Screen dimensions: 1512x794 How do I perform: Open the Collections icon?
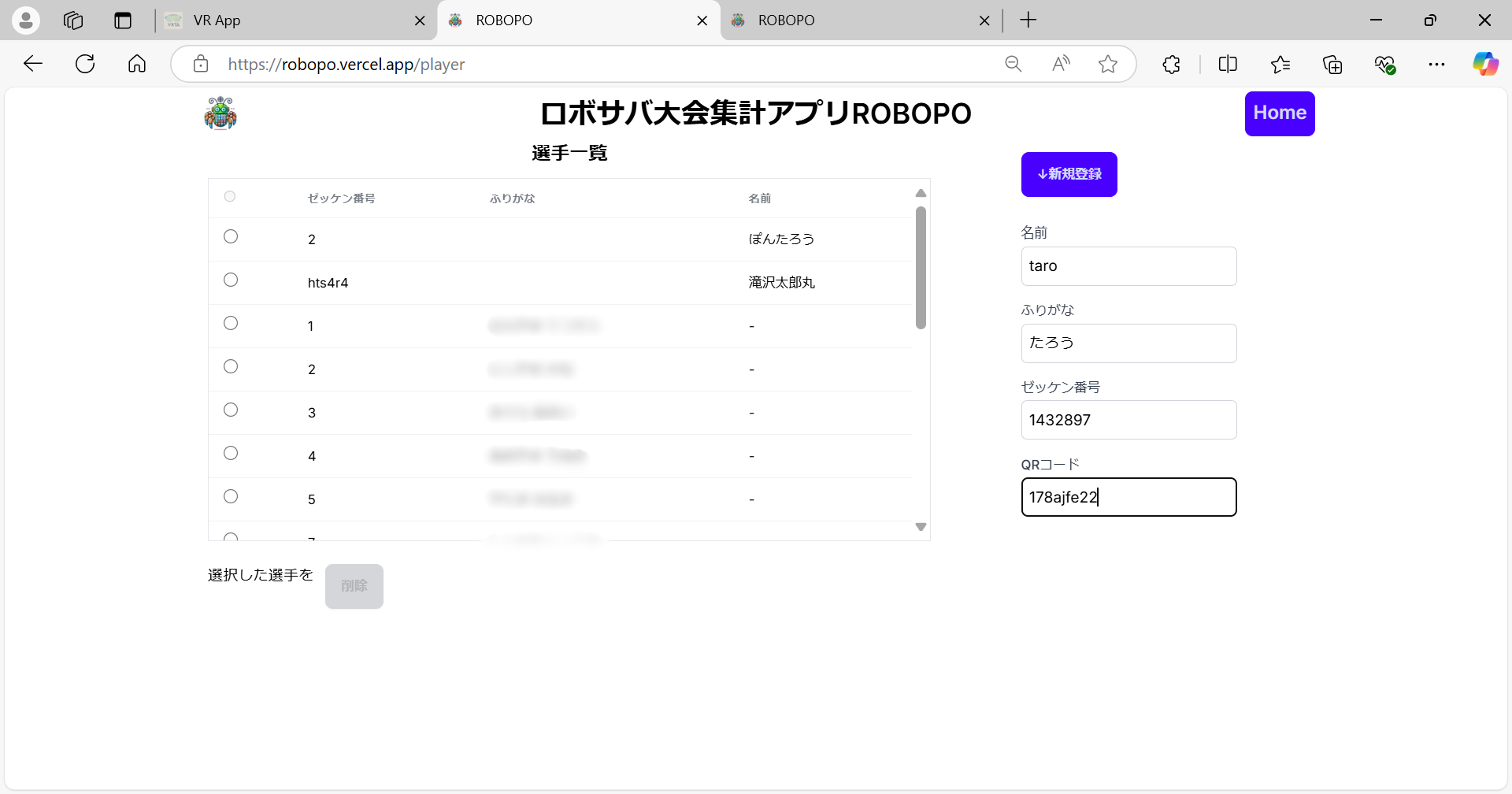[x=1332, y=65]
